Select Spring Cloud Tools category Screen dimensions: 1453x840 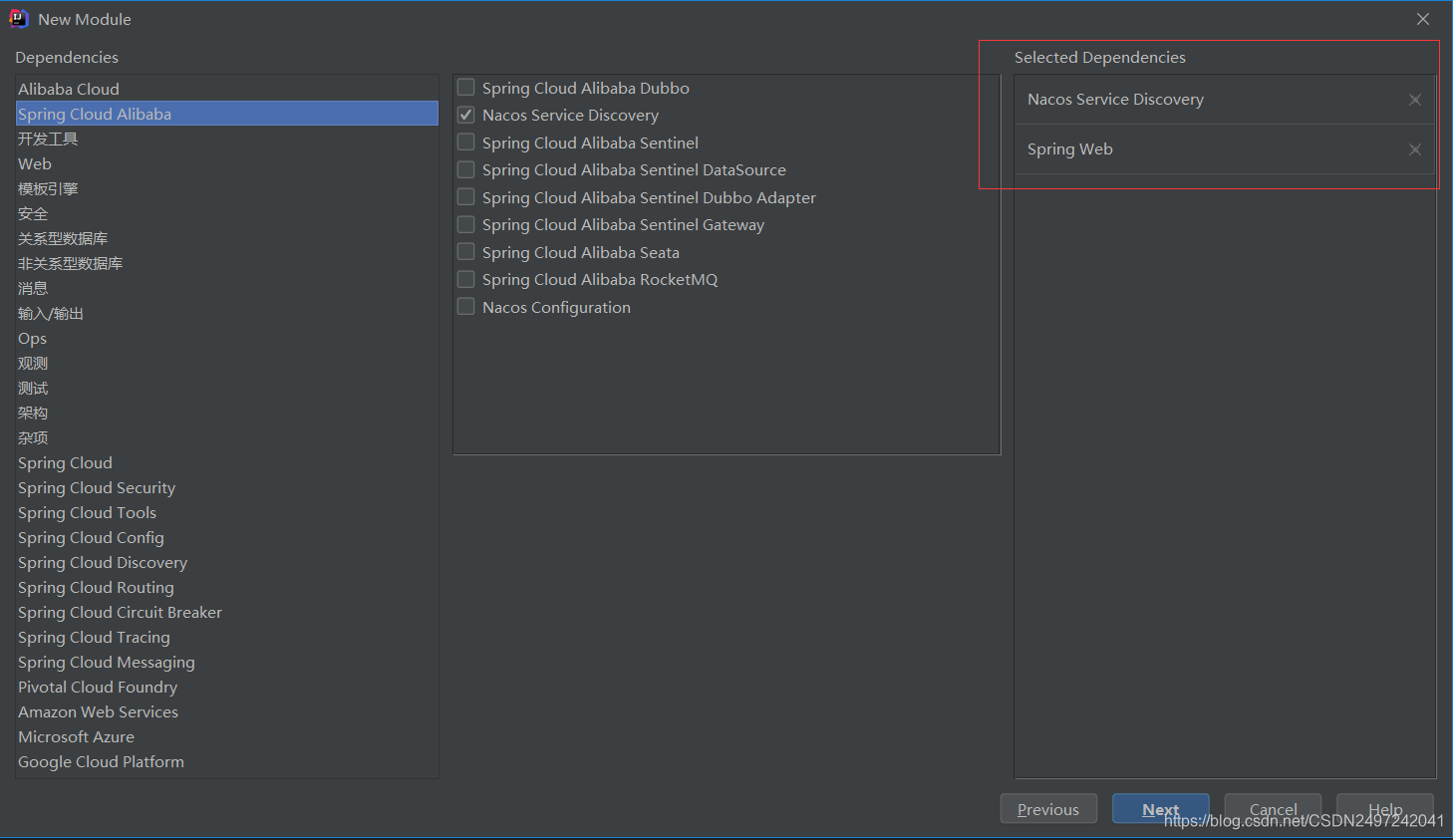coord(227,512)
